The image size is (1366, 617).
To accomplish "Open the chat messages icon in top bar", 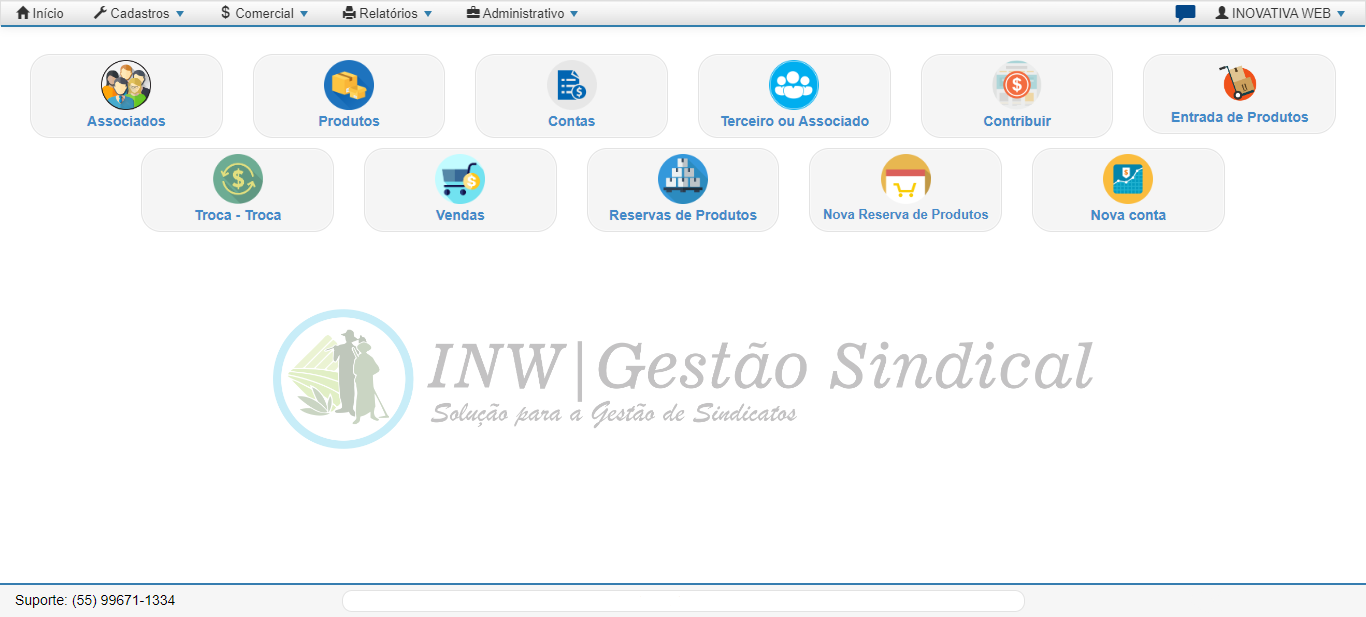I will click(x=1185, y=14).
